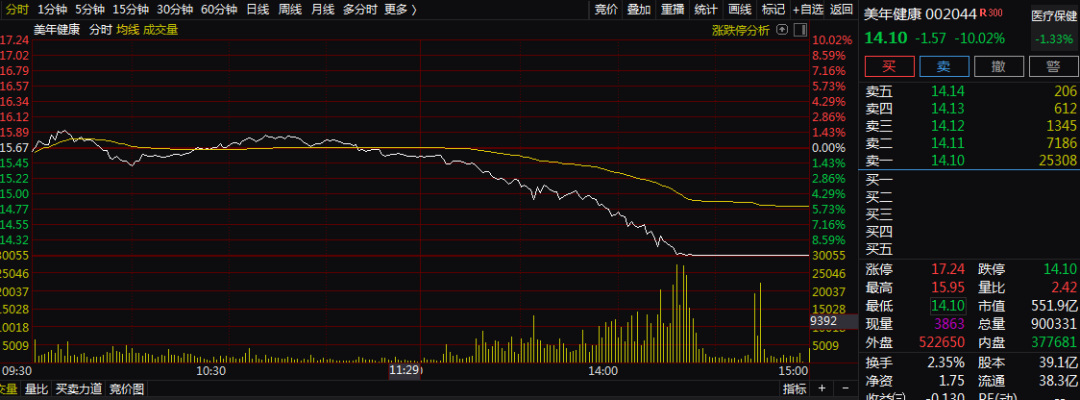1080x400 pixels.
Task: Open the 医疗保健 sector box
Action: coord(1055,16)
